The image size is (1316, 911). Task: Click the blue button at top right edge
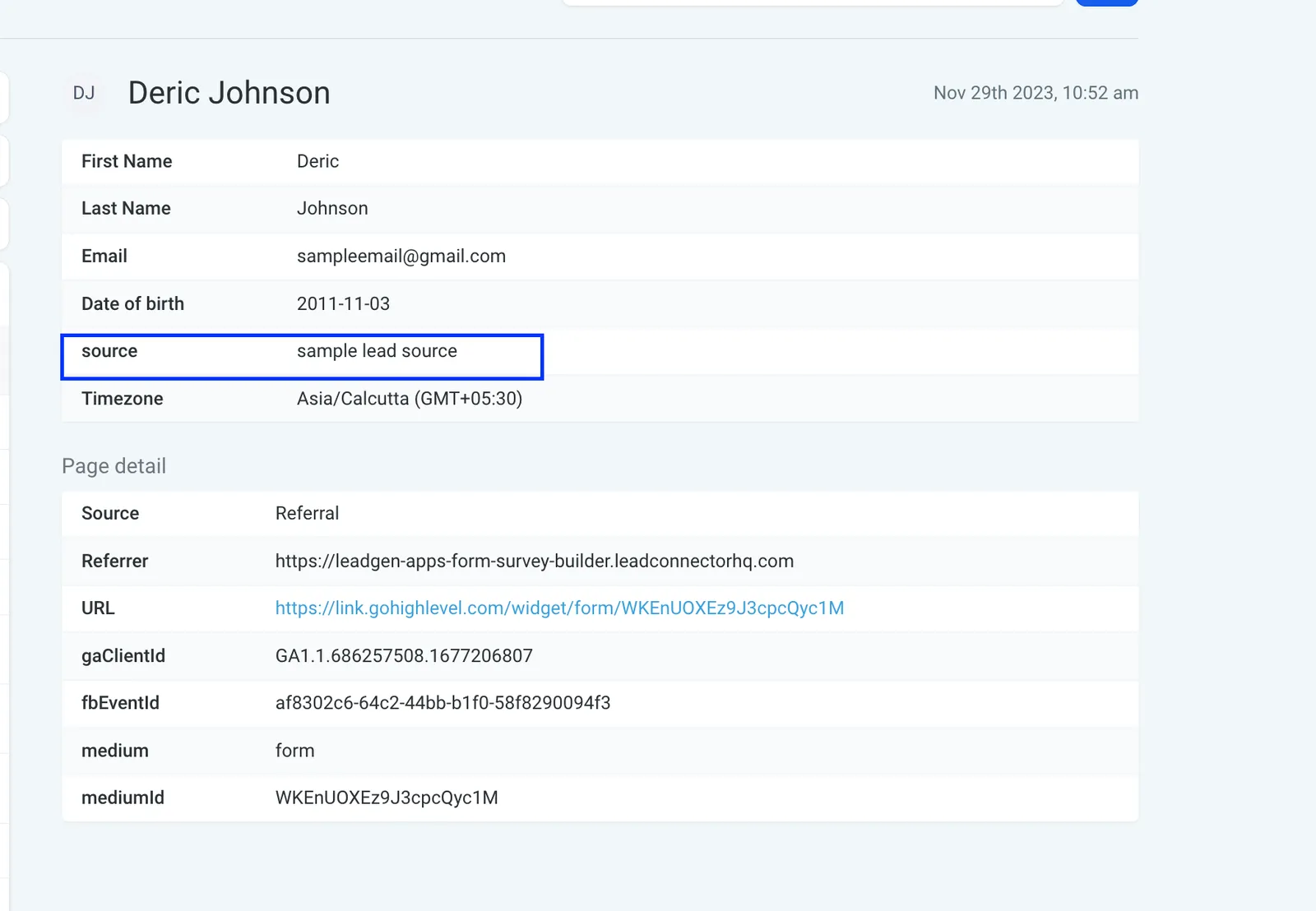click(1107, 2)
